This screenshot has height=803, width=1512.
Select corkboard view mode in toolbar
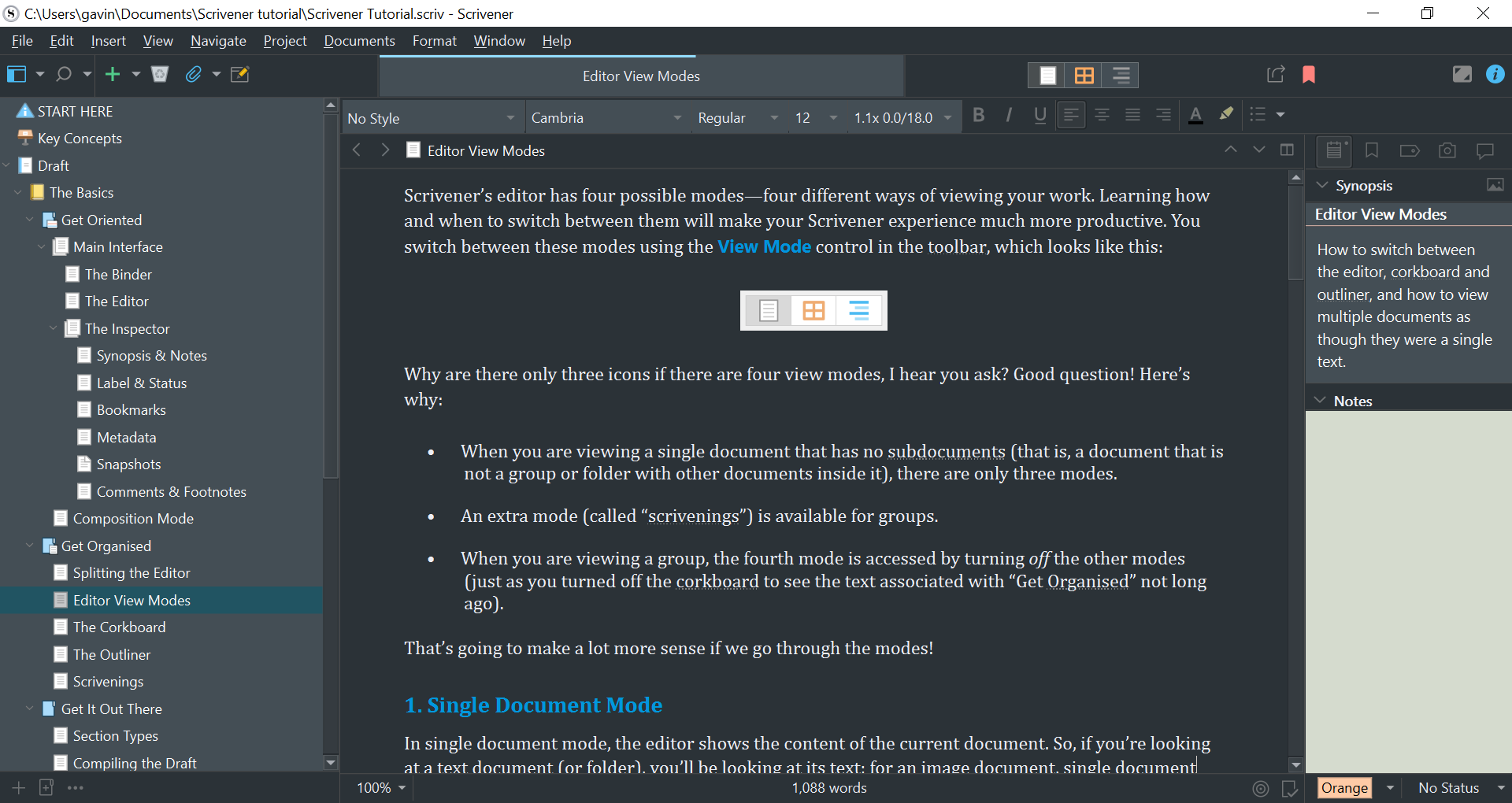point(1084,75)
